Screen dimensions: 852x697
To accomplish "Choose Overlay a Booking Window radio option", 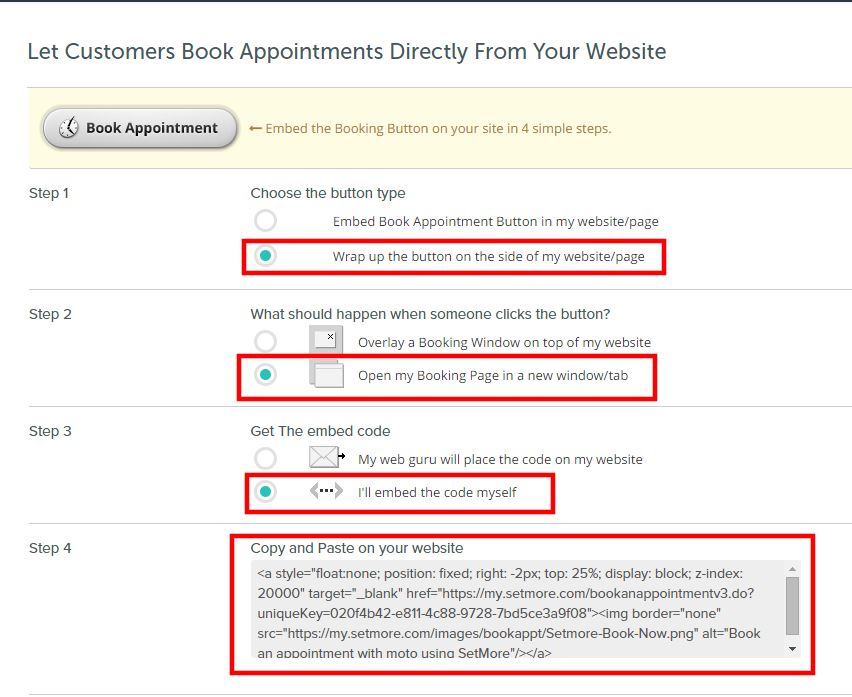I will click(x=265, y=342).
